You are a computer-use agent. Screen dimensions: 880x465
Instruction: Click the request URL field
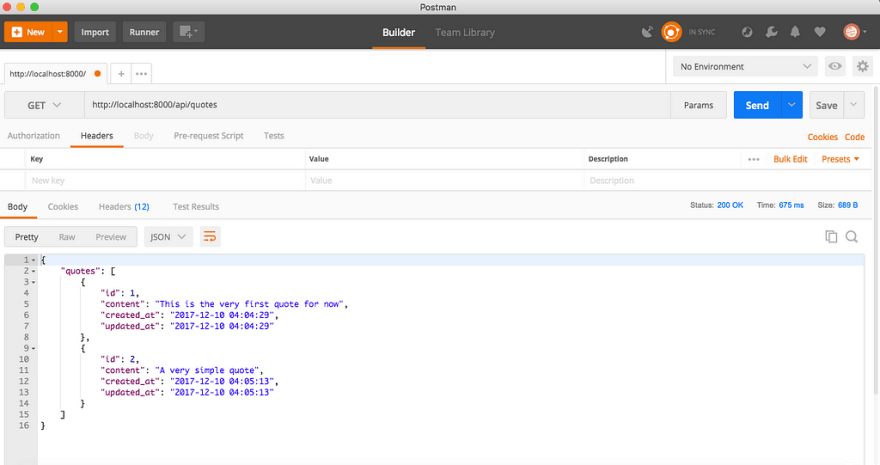(377, 105)
